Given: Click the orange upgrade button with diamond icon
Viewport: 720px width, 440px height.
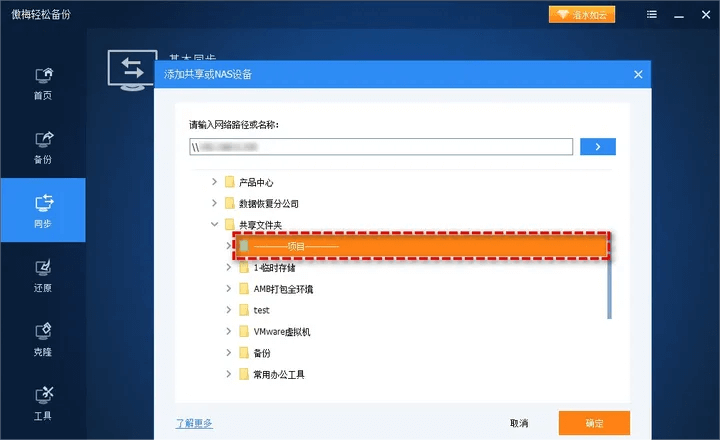Looking at the screenshot, I should 582,15.
